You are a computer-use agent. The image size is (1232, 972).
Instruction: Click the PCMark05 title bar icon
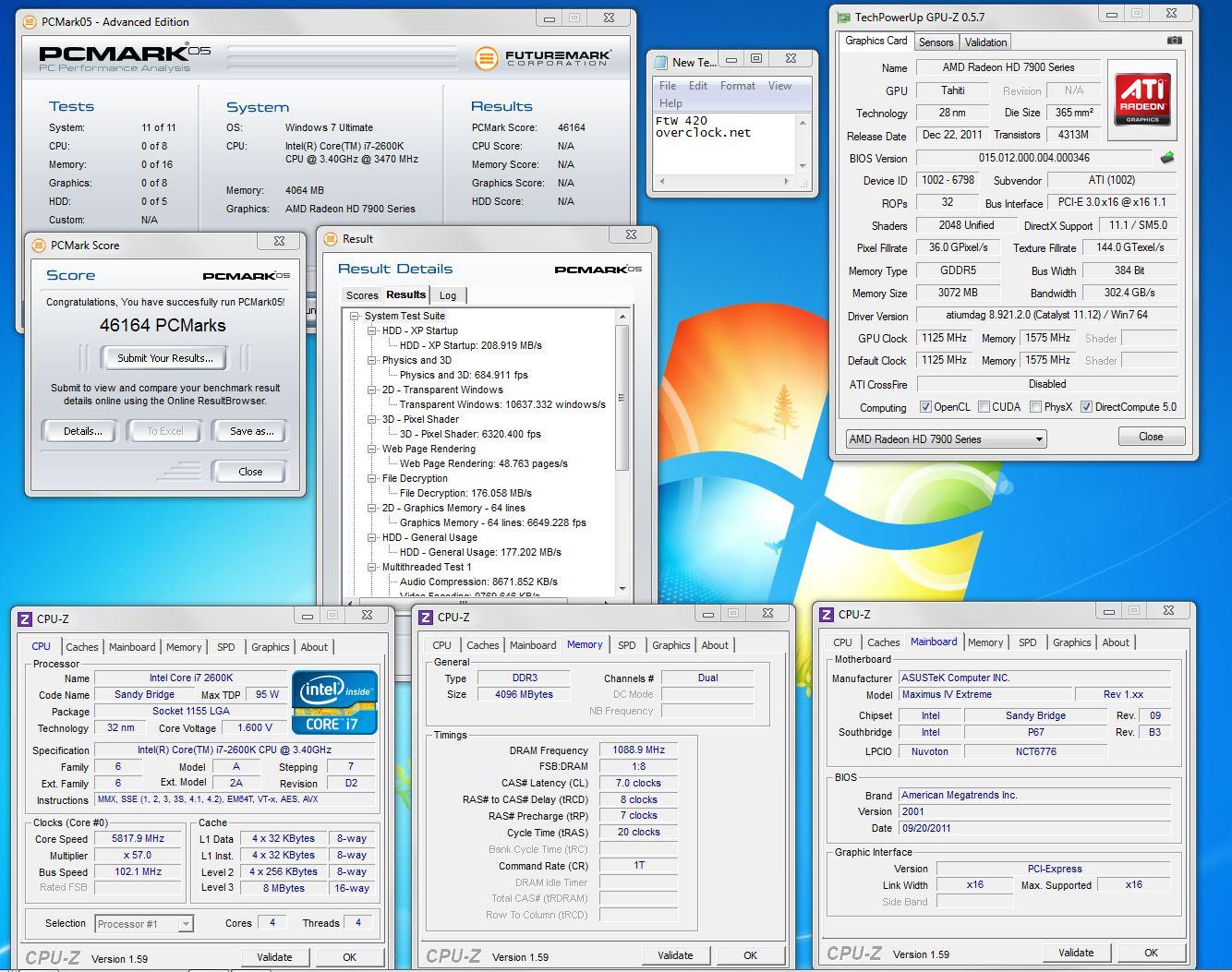pyautogui.click(x=30, y=21)
